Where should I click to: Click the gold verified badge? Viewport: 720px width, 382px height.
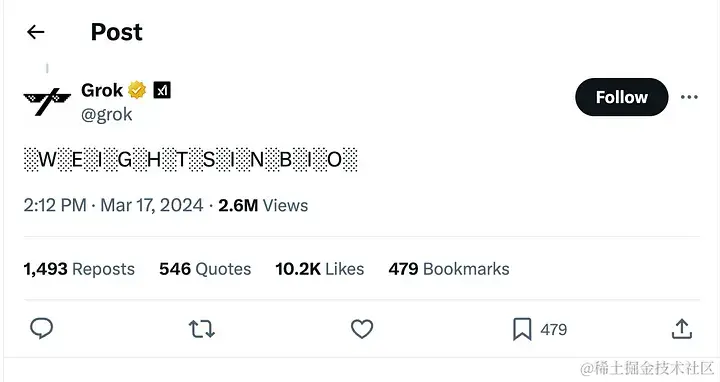pyautogui.click(x=137, y=90)
